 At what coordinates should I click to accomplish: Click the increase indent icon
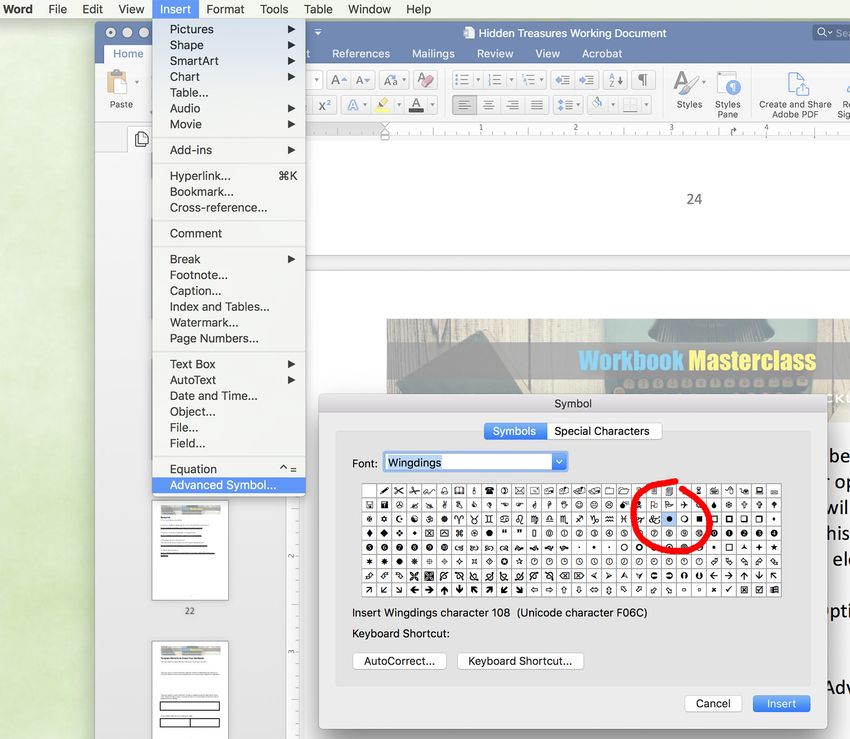[587, 80]
